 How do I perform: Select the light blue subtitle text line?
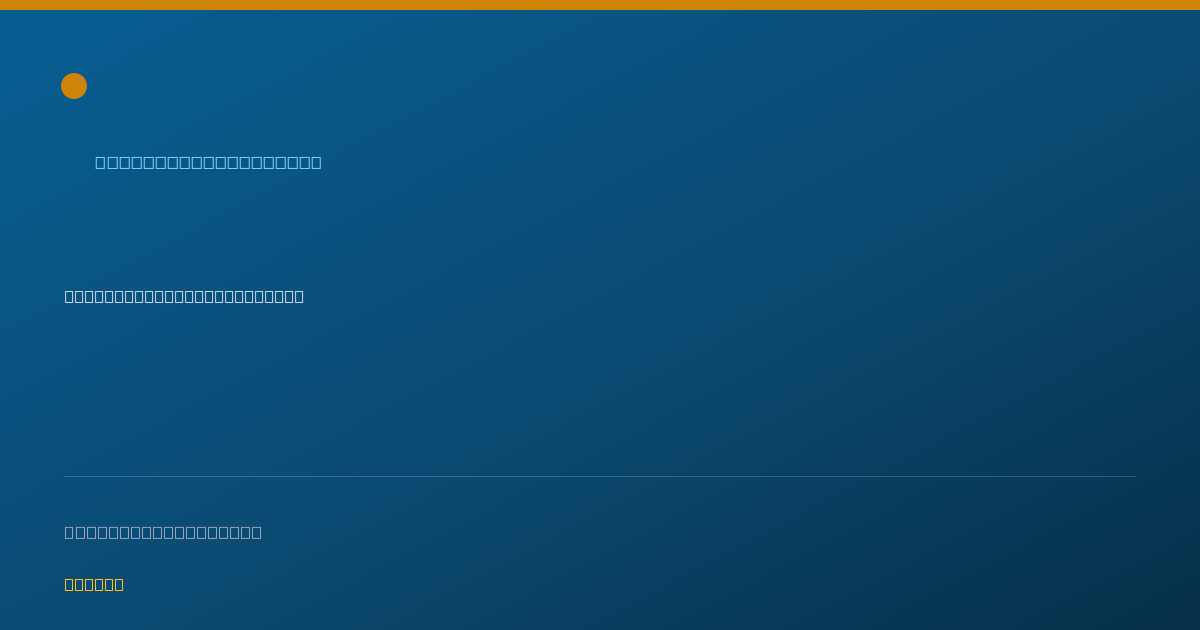coord(208,162)
